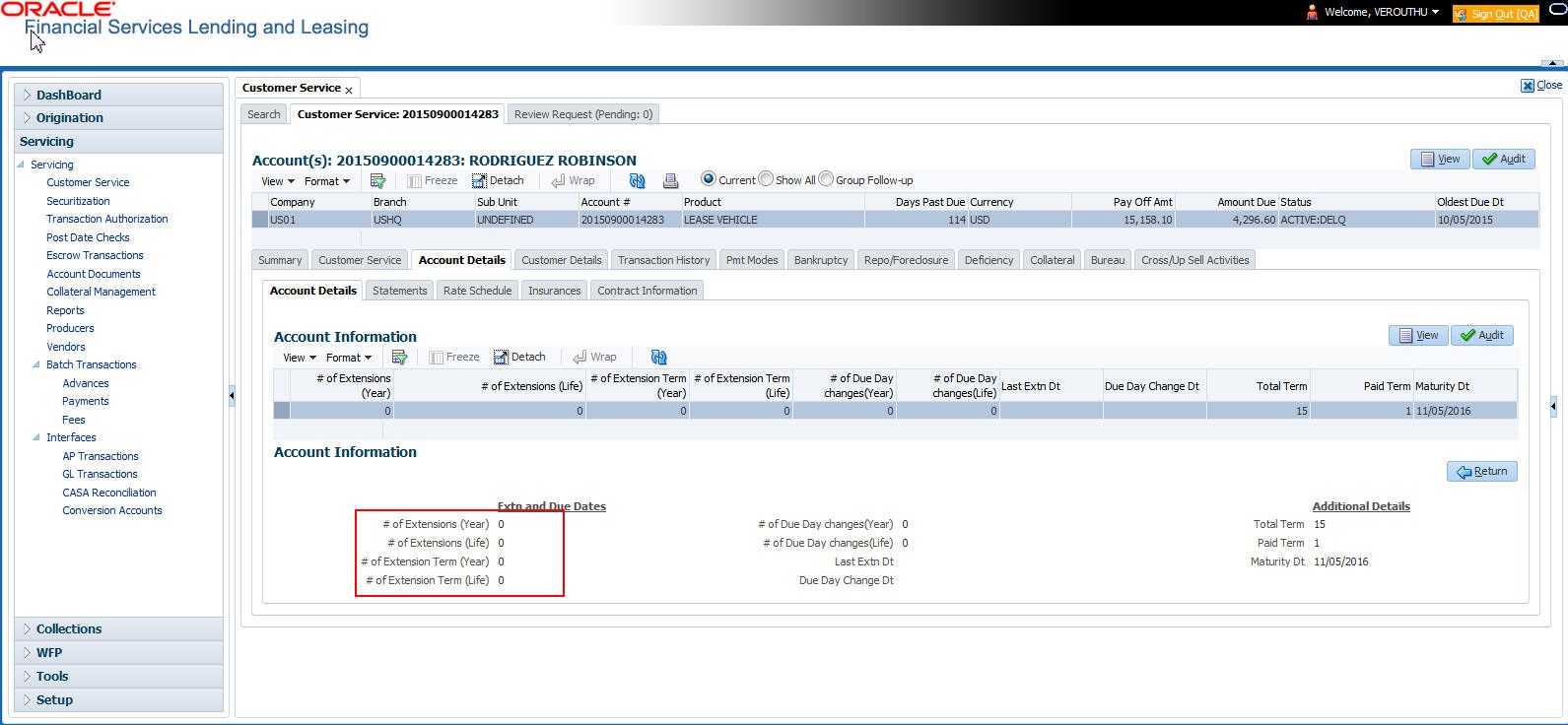Viewport: 1568px width, 725px height.
Task: Click the Audit button above the accounts table
Action: [x=1504, y=159]
